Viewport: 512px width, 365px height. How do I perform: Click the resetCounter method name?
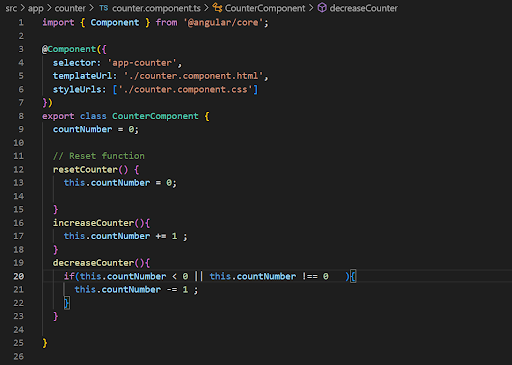85,170
